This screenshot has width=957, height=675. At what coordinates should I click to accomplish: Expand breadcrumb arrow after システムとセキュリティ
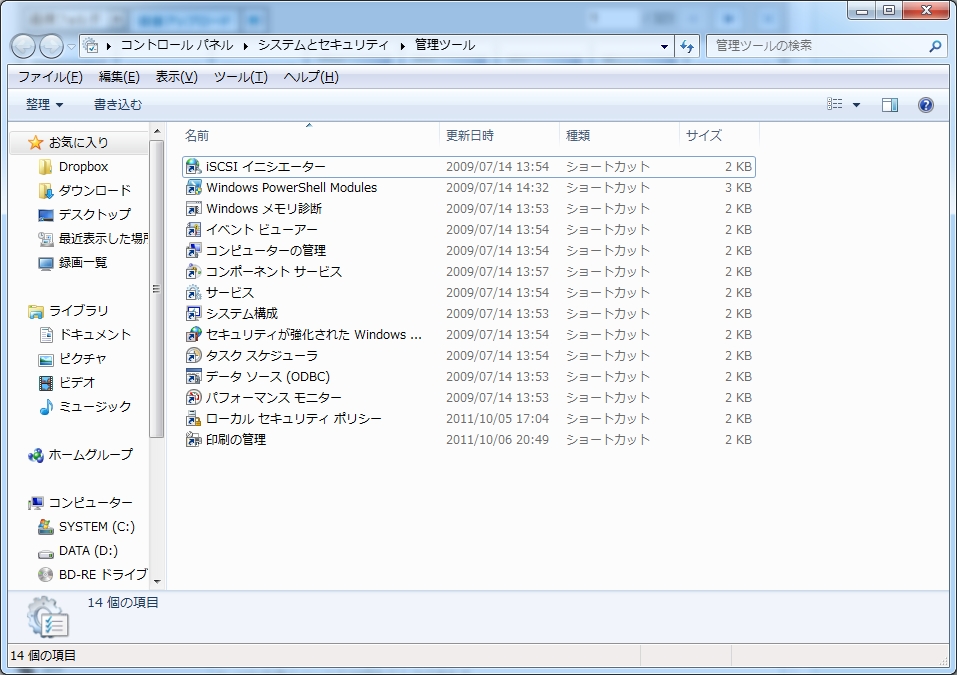tap(403, 46)
